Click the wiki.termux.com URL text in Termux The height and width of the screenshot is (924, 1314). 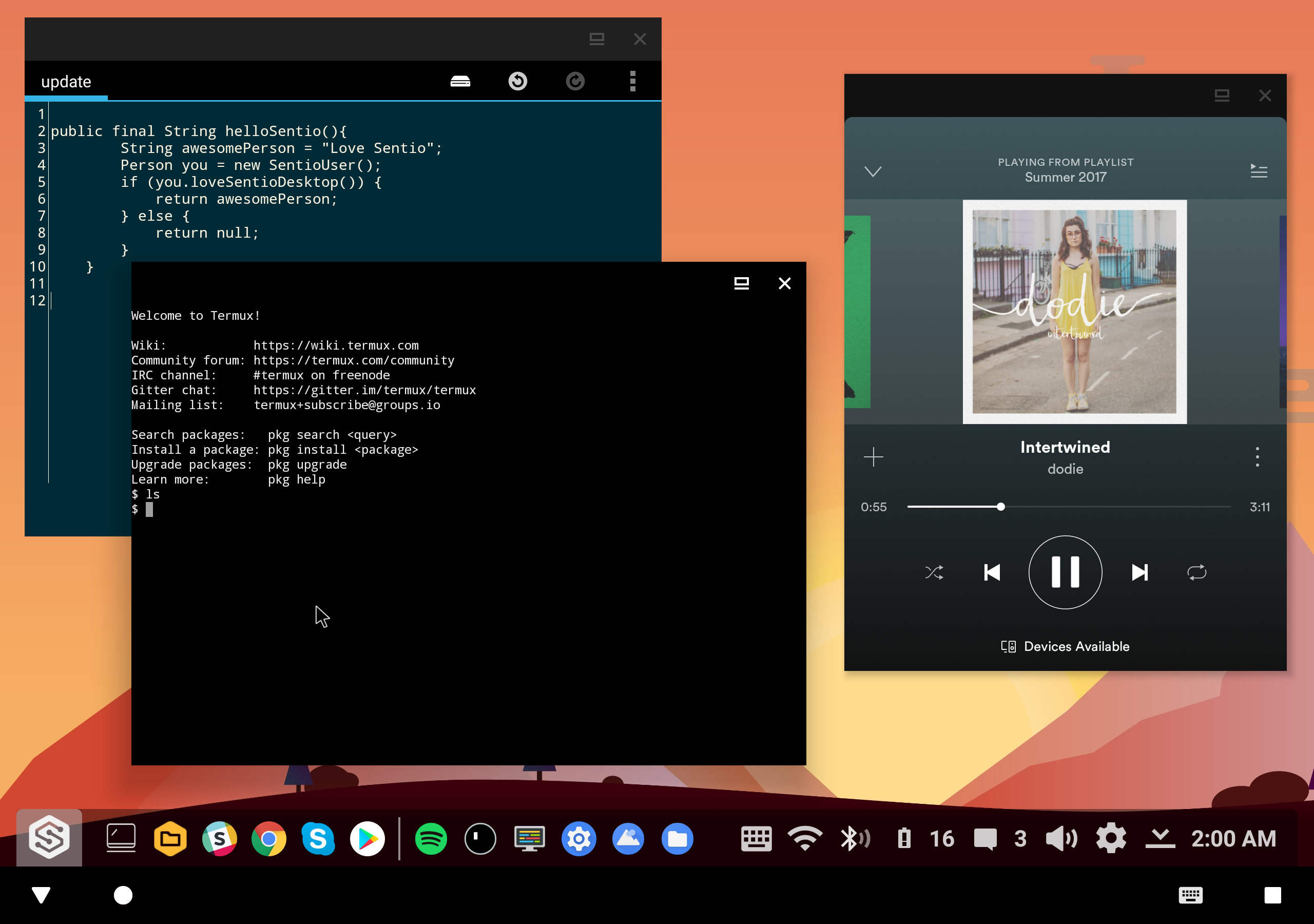336,345
